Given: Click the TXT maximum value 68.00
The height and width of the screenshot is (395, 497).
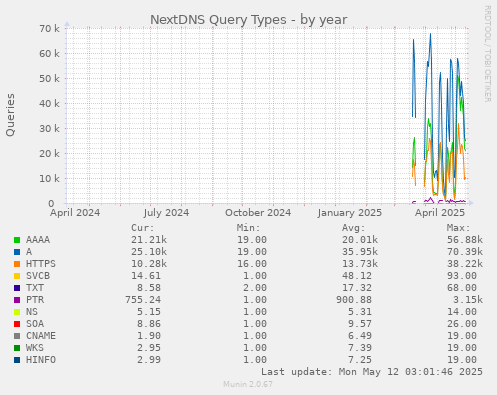Looking at the screenshot, I should pyautogui.click(x=462, y=288).
